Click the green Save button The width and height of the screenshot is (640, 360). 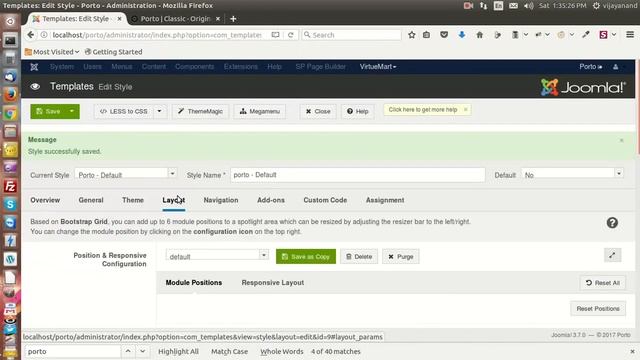point(48,111)
